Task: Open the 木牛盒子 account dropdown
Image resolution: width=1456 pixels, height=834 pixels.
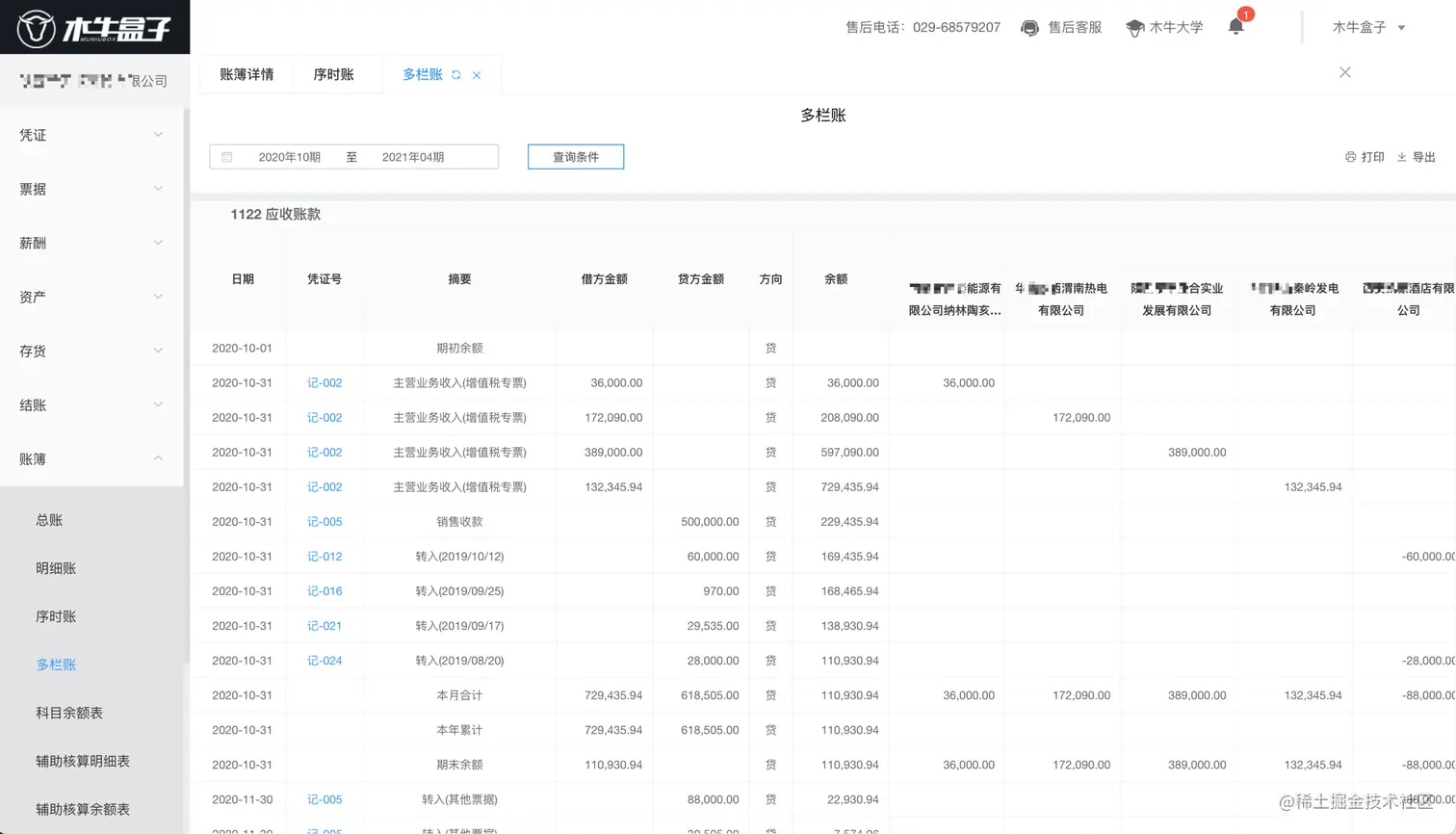Action: 1368,28
